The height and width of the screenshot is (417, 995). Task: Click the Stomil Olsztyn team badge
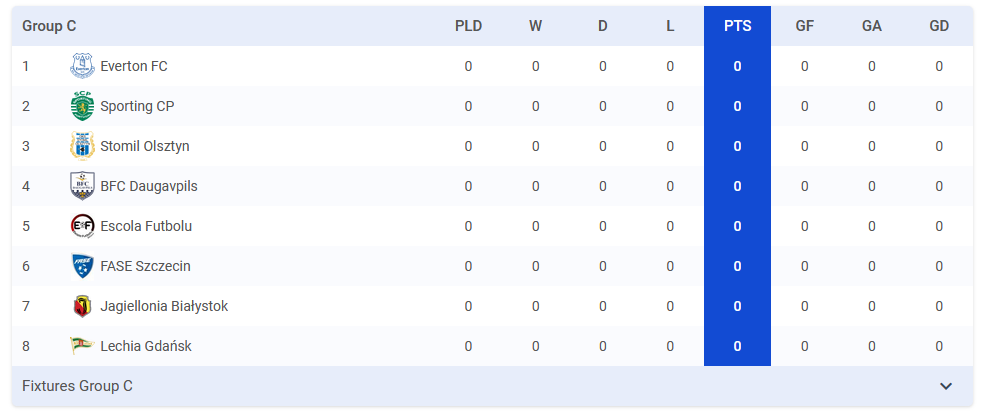coord(82,146)
